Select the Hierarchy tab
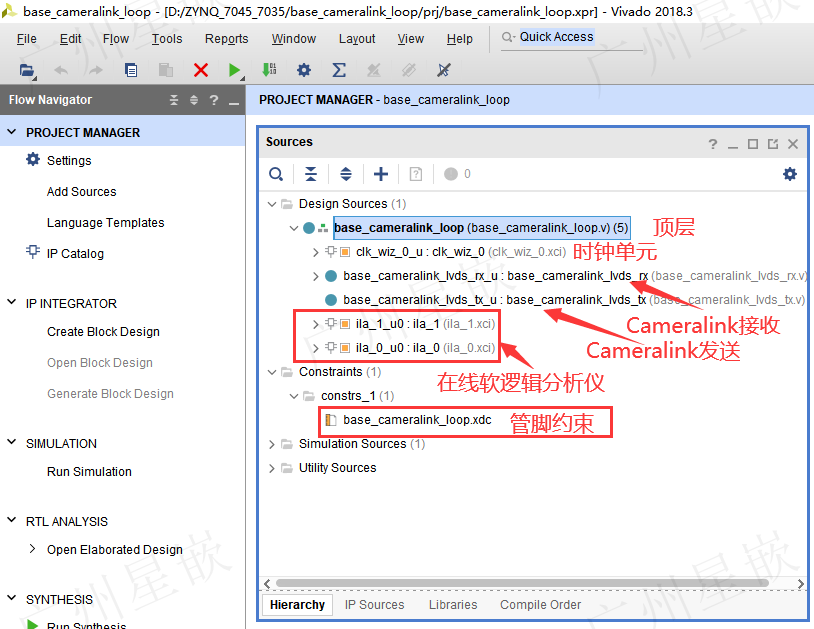The image size is (814, 629). click(297, 605)
